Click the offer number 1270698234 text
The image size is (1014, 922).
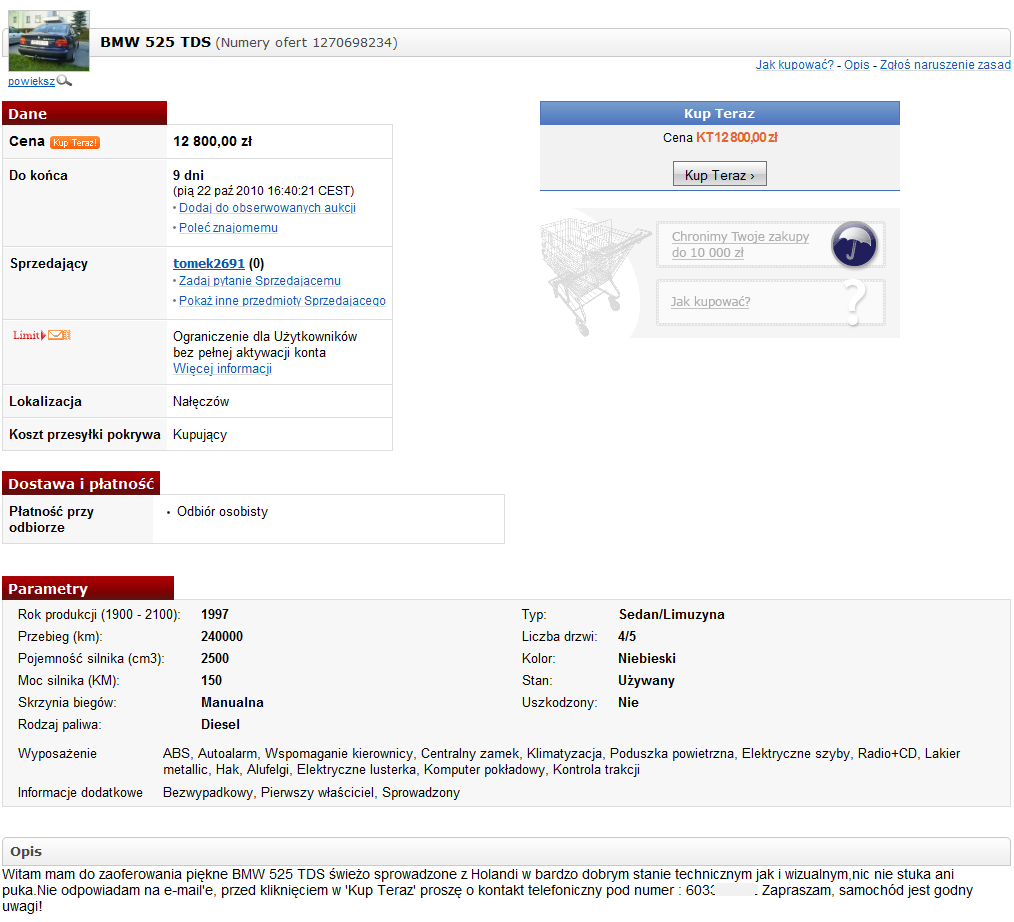click(x=307, y=43)
